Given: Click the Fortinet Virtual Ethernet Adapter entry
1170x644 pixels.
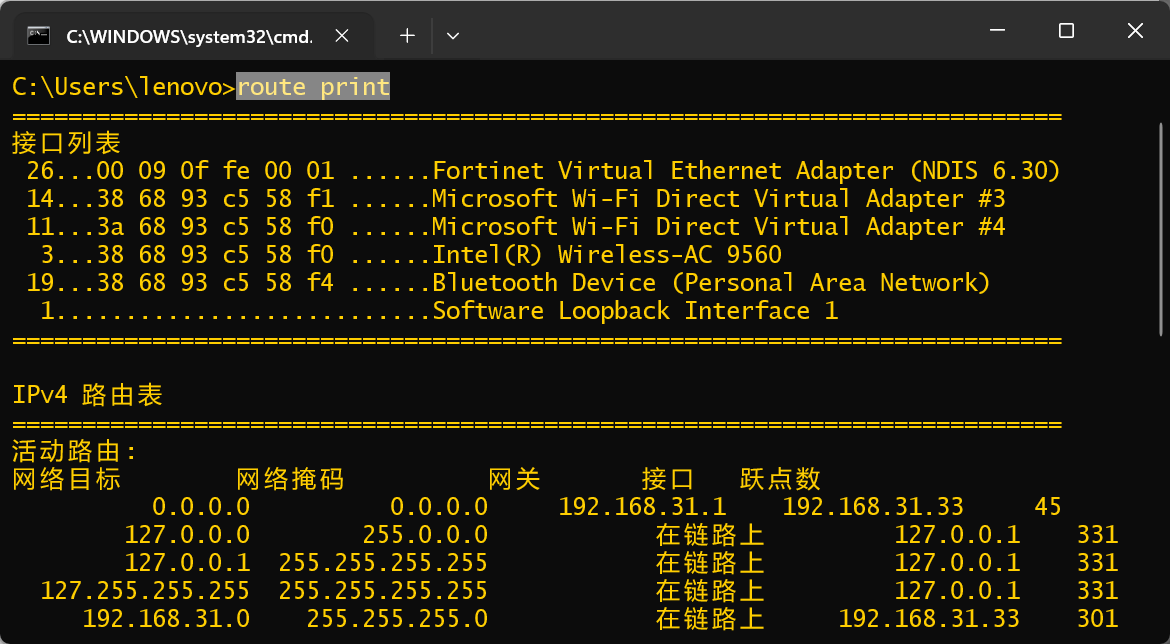Looking at the screenshot, I should click(x=745, y=171).
